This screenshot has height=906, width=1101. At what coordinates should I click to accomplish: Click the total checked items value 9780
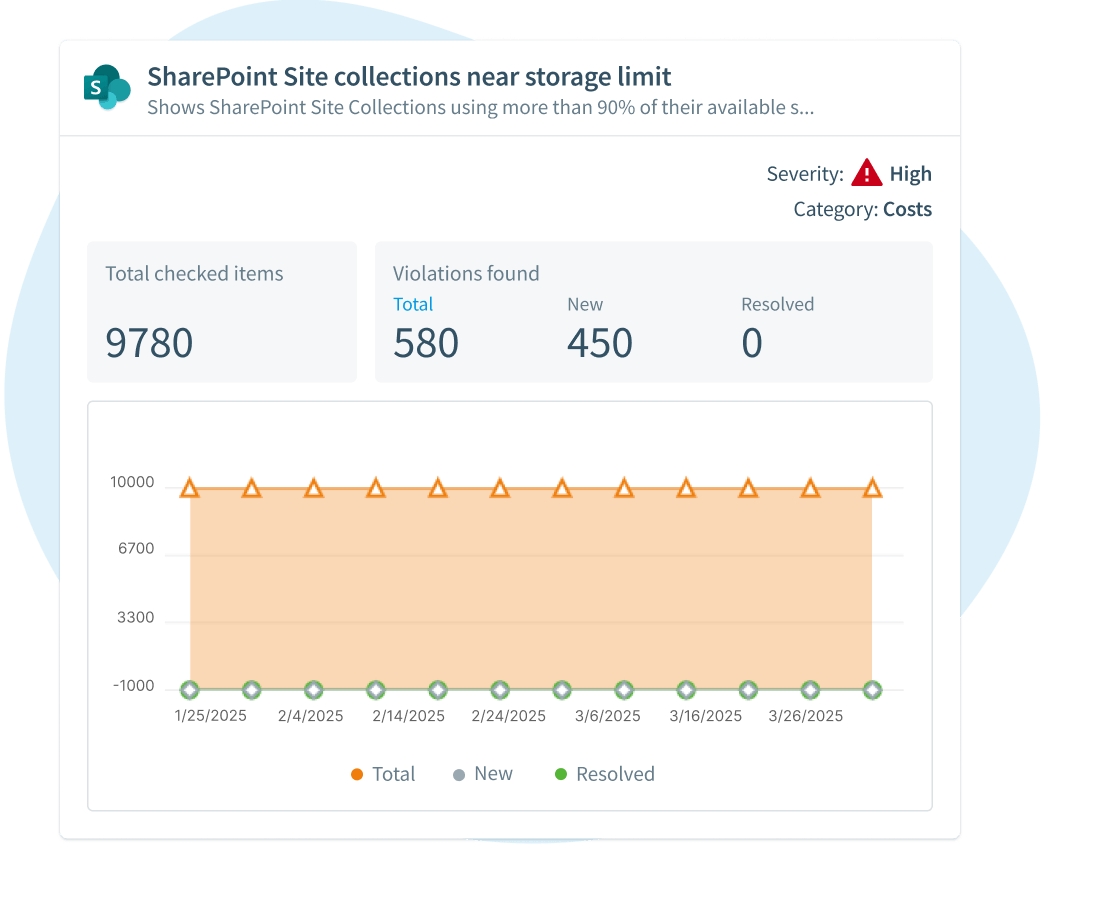click(x=149, y=343)
